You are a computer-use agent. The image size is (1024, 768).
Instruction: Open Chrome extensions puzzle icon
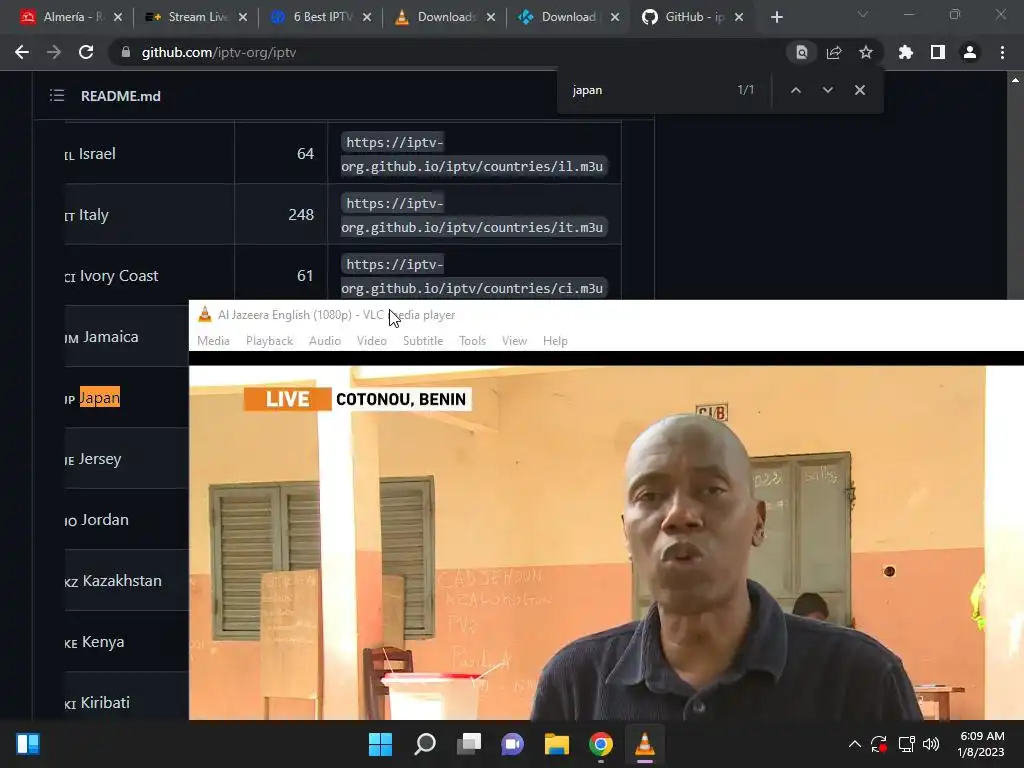point(905,52)
